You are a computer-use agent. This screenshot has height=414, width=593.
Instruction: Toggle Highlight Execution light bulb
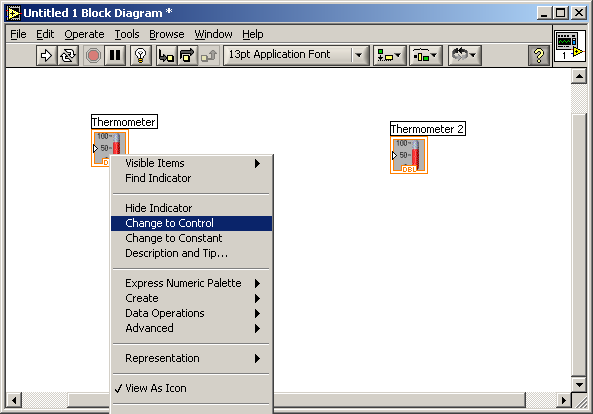pos(141,56)
